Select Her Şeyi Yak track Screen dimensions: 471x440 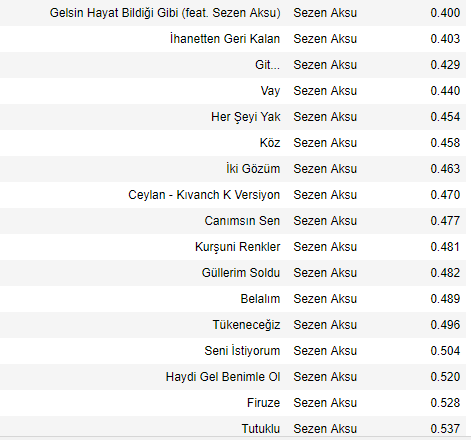tap(246, 117)
